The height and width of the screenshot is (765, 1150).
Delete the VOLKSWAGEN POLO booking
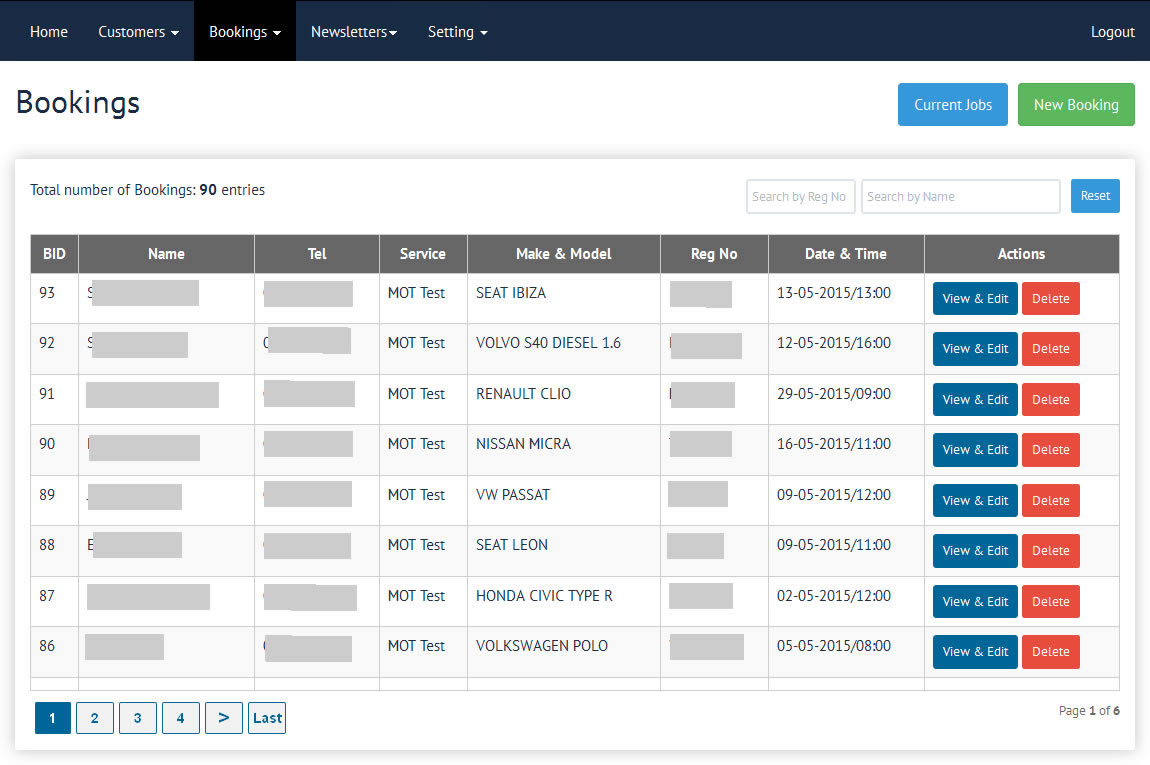tap(1050, 652)
